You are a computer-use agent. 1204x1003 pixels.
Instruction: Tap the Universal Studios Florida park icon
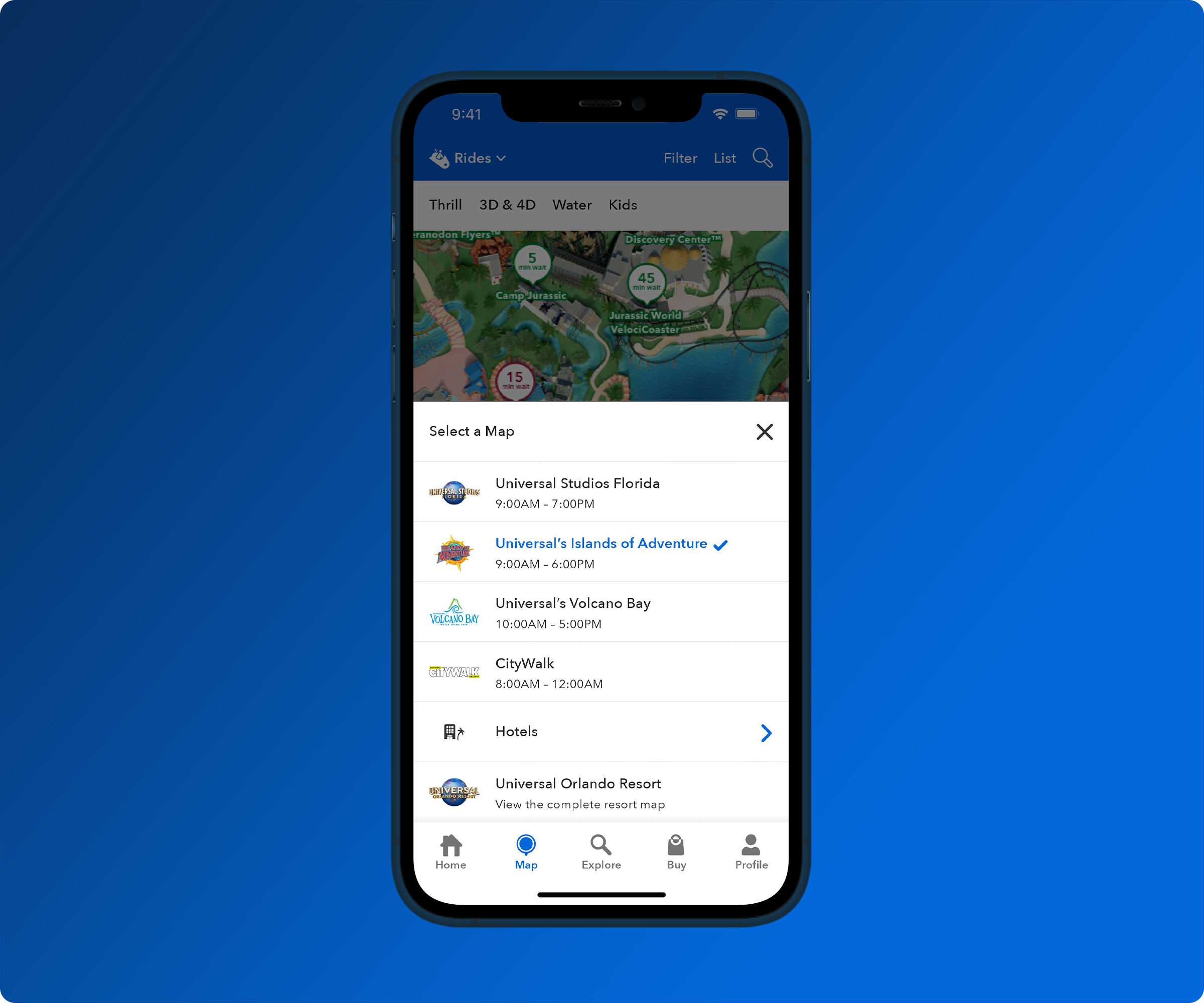(455, 491)
